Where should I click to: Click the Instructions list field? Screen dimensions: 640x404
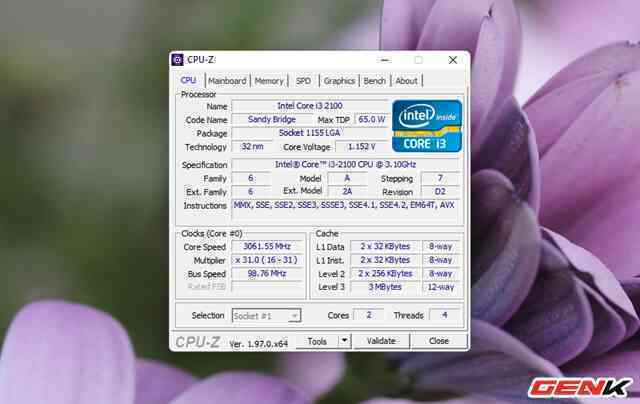point(345,211)
